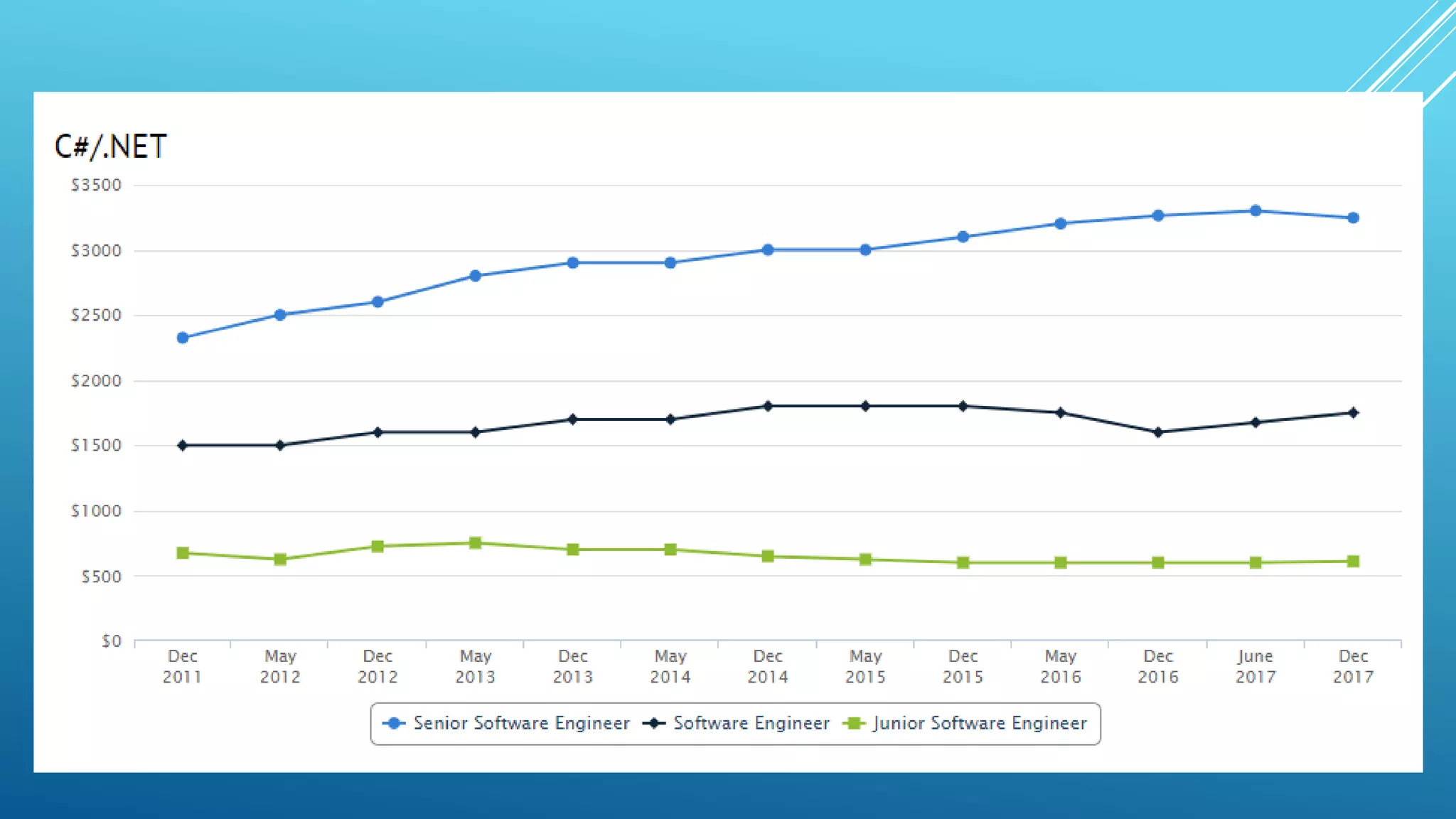
Task: Toggle Junior Software Engineer series legend label
Action: tap(980, 724)
